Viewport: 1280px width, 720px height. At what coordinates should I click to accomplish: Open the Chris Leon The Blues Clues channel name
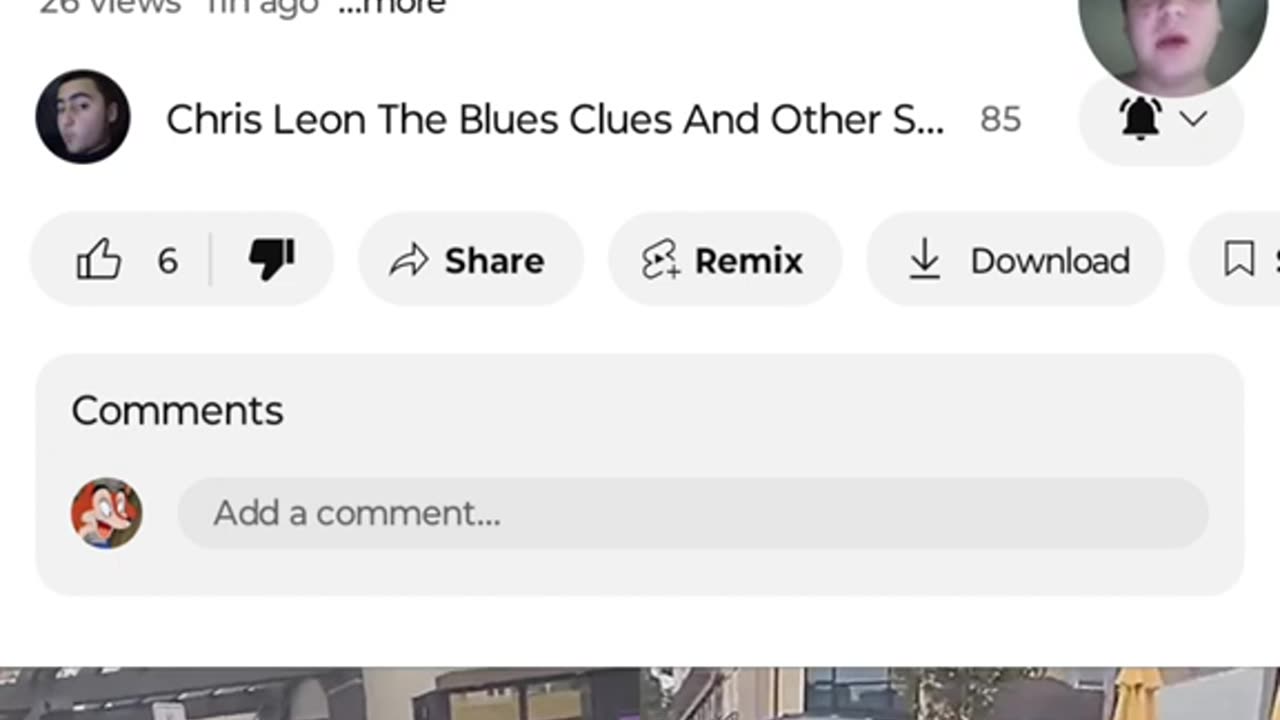point(554,120)
